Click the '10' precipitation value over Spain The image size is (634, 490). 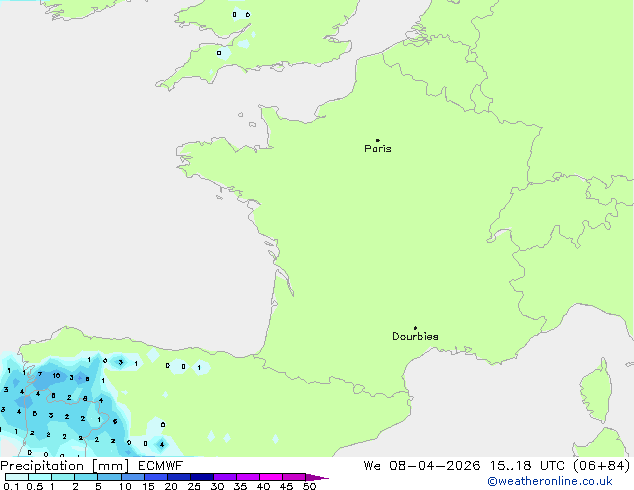tap(56, 376)
